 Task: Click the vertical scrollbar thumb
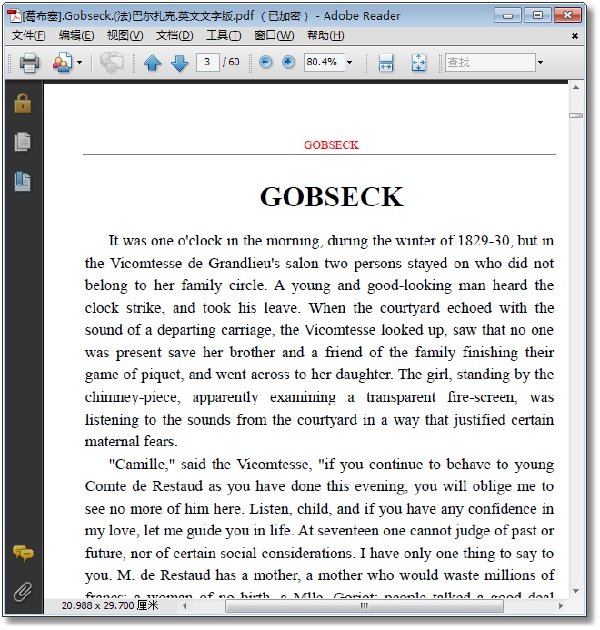pyautogui.click(x=576, y=116)
